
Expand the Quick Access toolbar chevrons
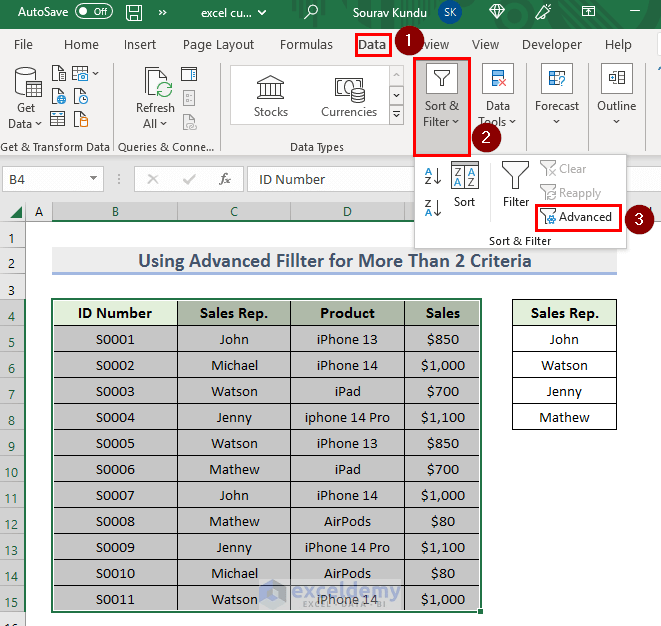point(162,13)
